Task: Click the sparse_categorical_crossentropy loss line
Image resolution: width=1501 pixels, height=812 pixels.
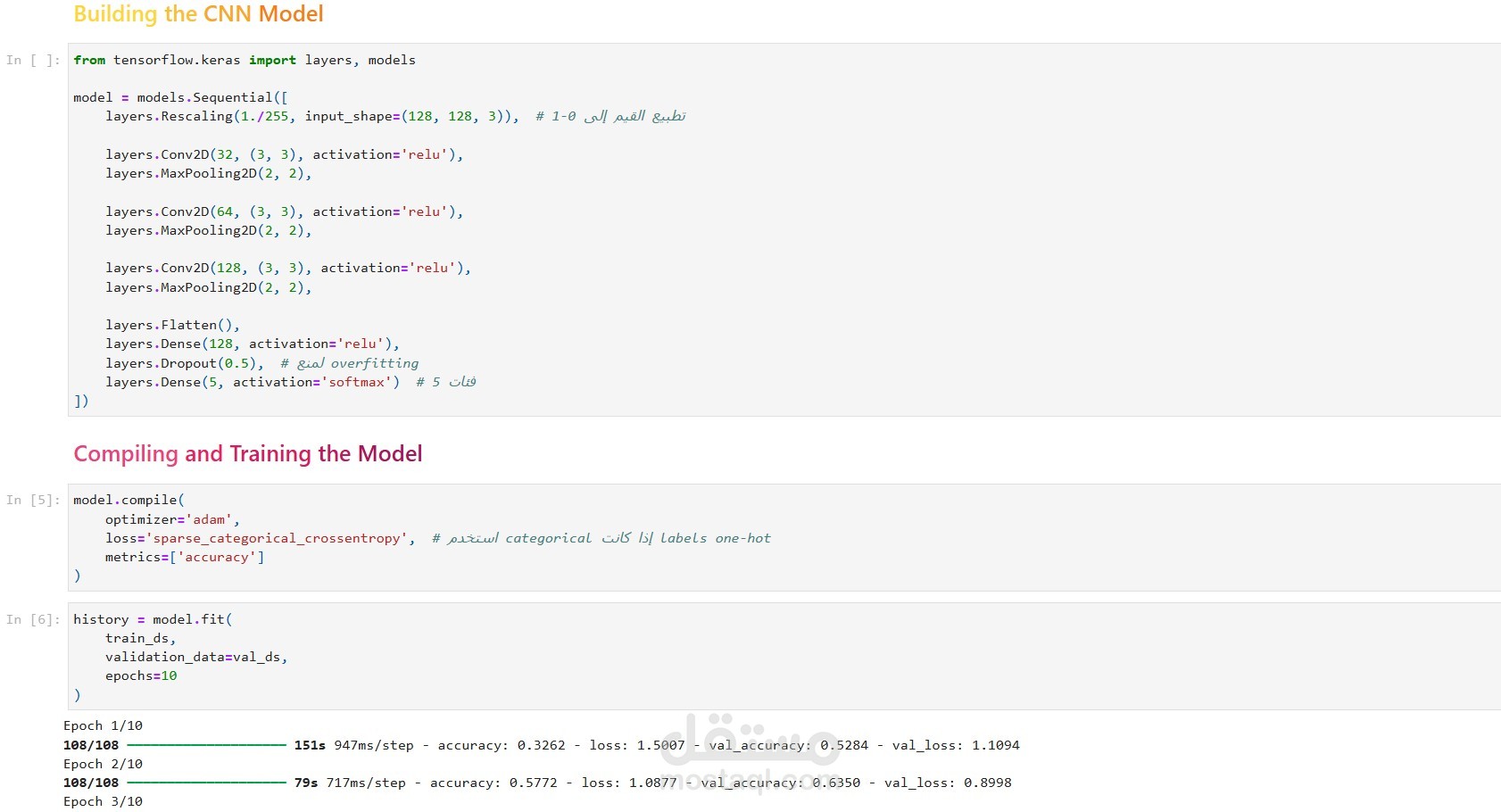Action: [438, 538]
